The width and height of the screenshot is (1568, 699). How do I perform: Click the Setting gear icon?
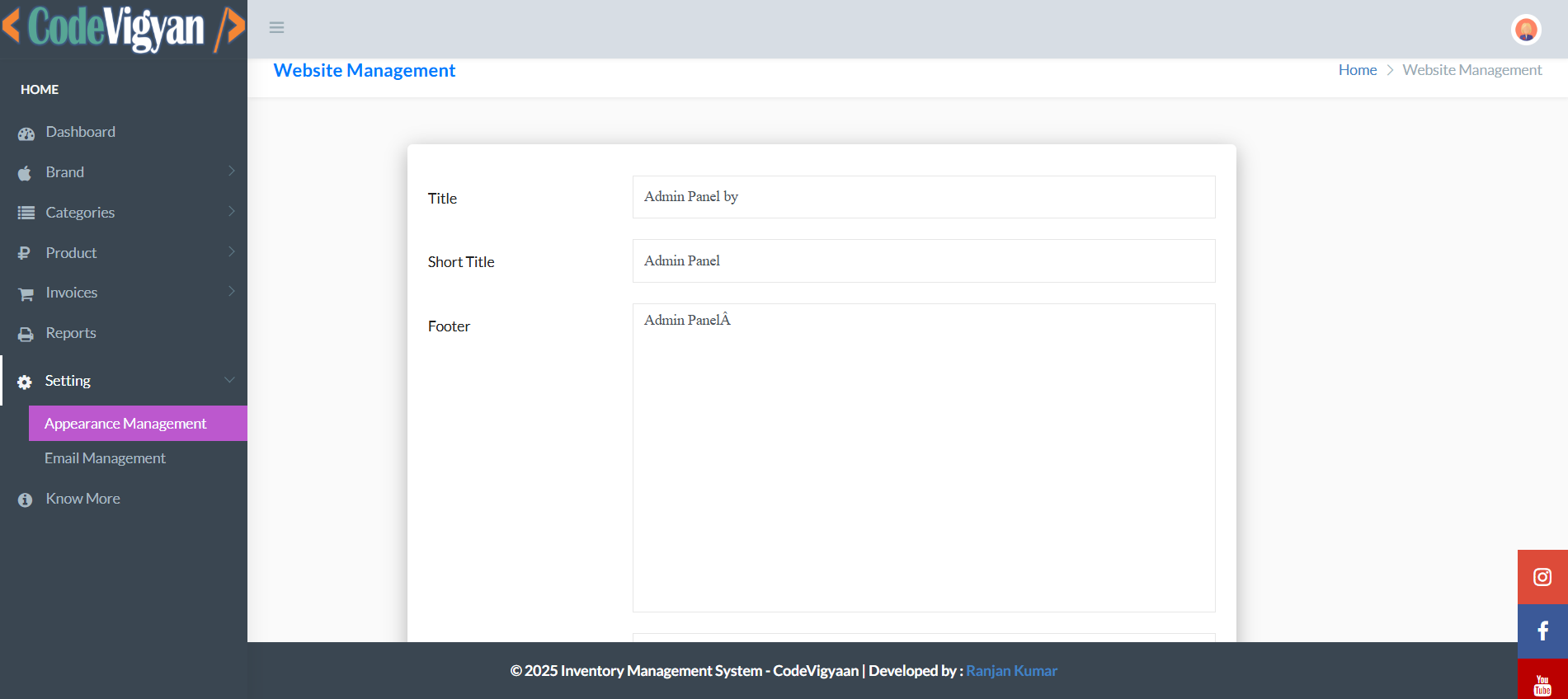click(25, 382)
